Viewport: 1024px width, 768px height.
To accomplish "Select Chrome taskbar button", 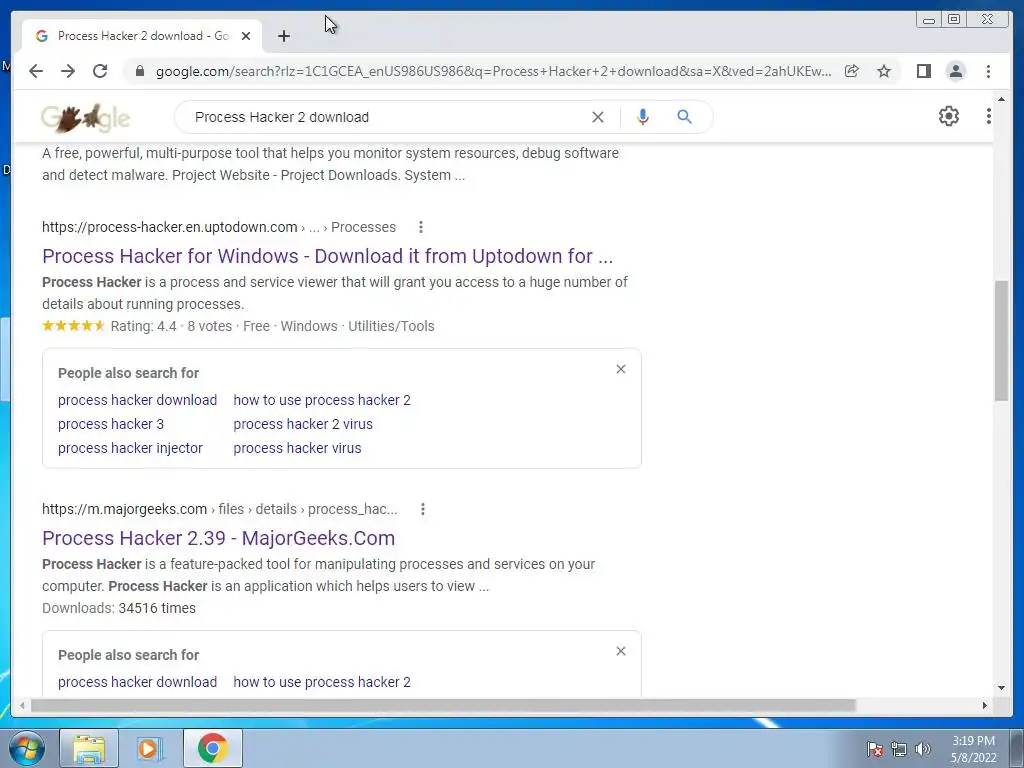I will [x=212, y=748].
